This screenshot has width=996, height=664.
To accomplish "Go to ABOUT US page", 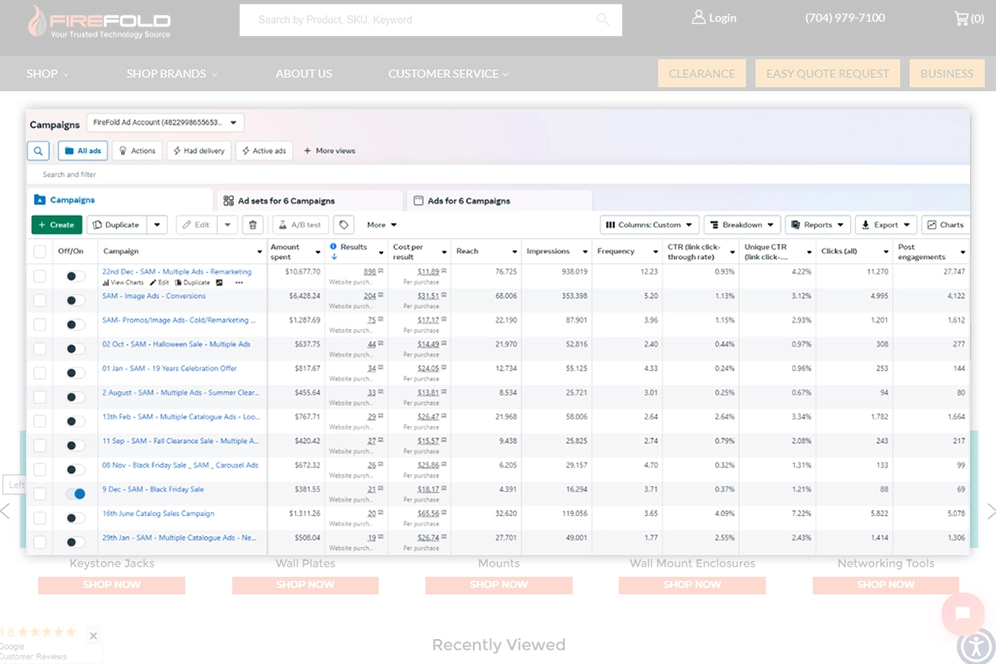I will coord(304,74).
